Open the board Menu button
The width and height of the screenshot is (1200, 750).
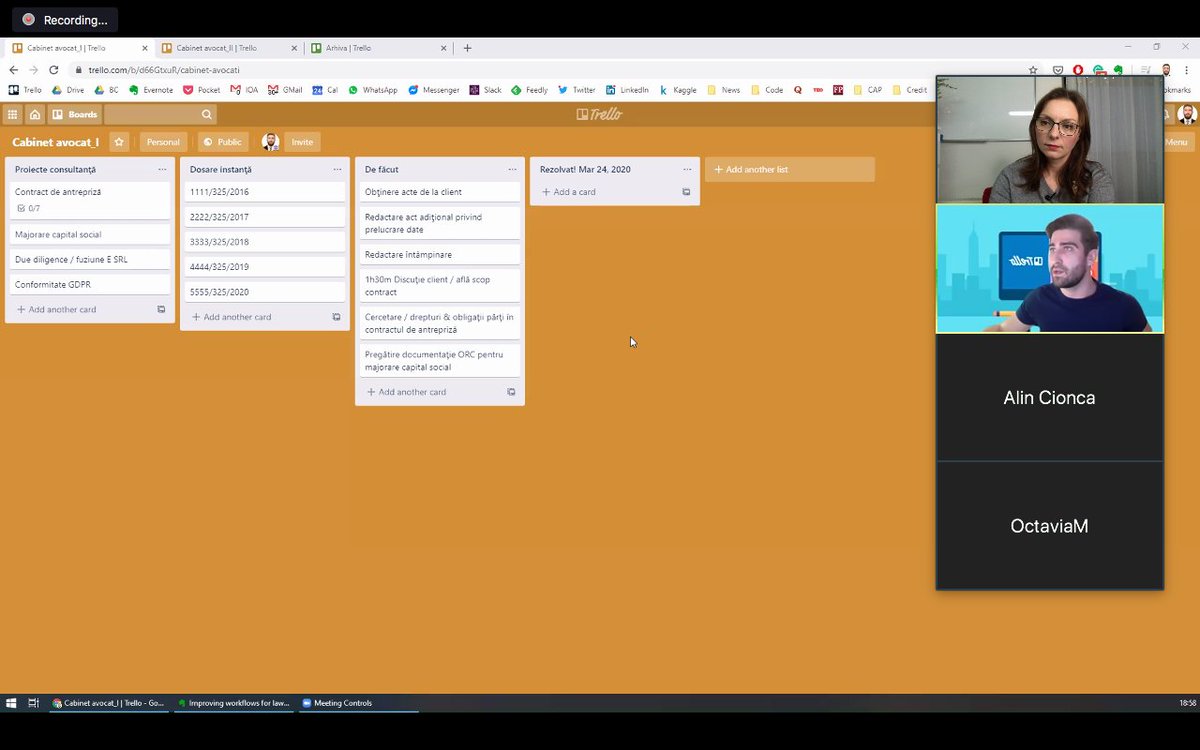pos(1176,142)
